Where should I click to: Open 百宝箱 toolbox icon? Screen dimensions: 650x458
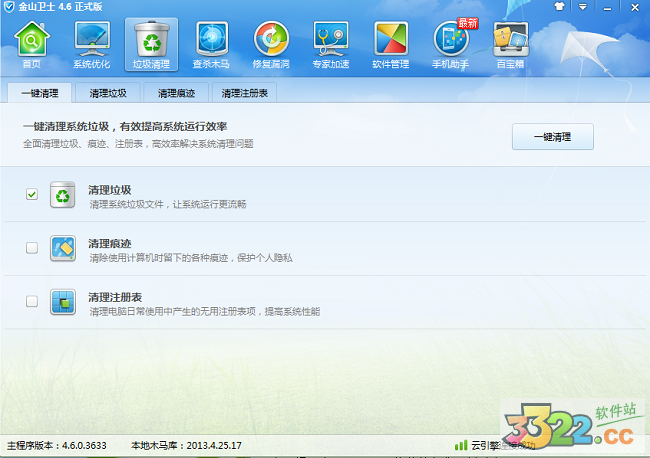[510, 45]
